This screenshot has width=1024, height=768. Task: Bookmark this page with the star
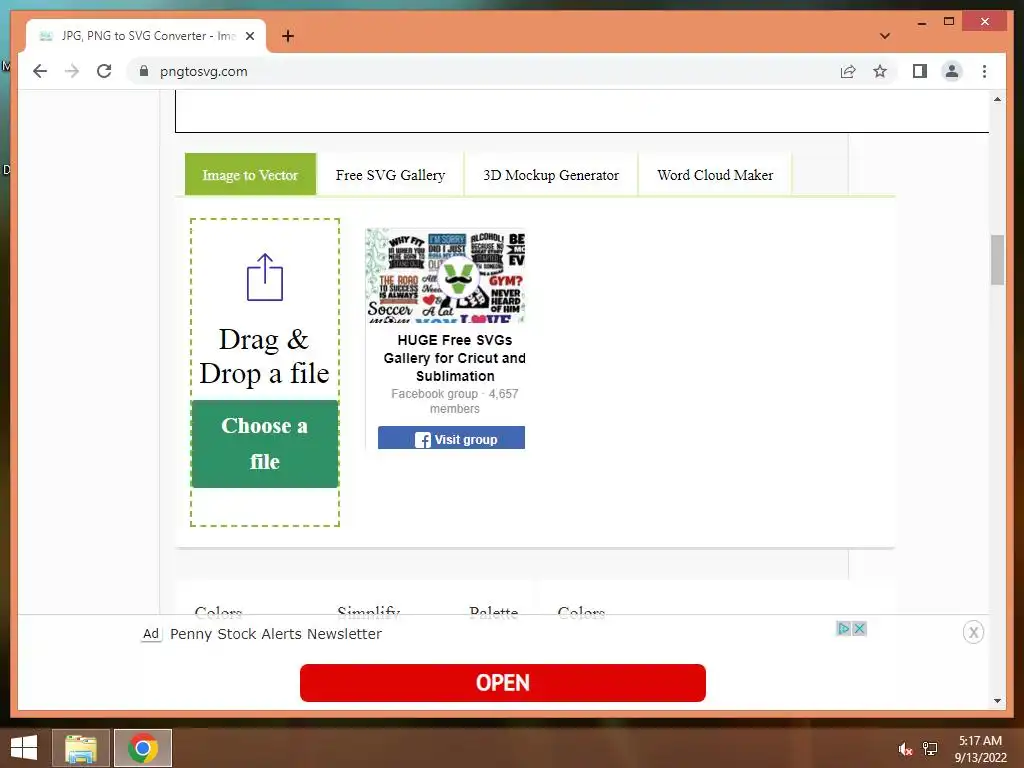click(x=880, y=71)
